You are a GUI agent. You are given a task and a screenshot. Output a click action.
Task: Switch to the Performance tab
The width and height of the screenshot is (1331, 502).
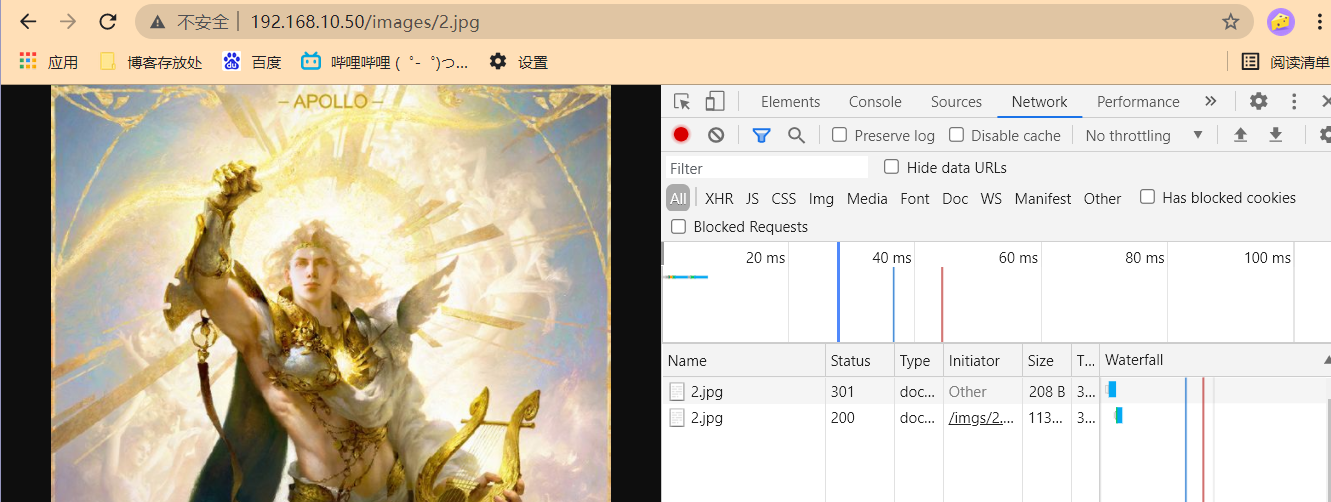click(1138, 101)
